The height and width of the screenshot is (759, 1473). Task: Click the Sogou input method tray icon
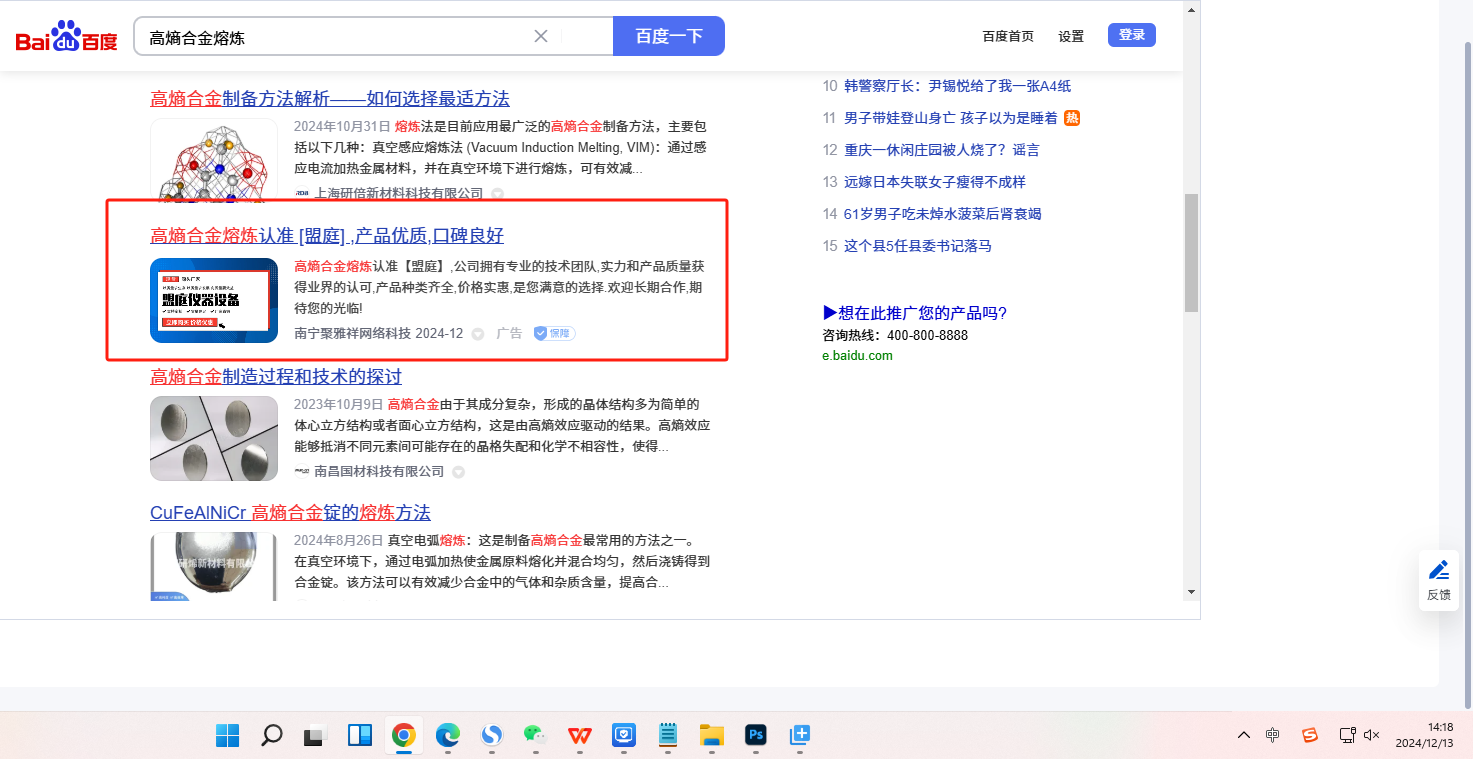pos(1309,735)
